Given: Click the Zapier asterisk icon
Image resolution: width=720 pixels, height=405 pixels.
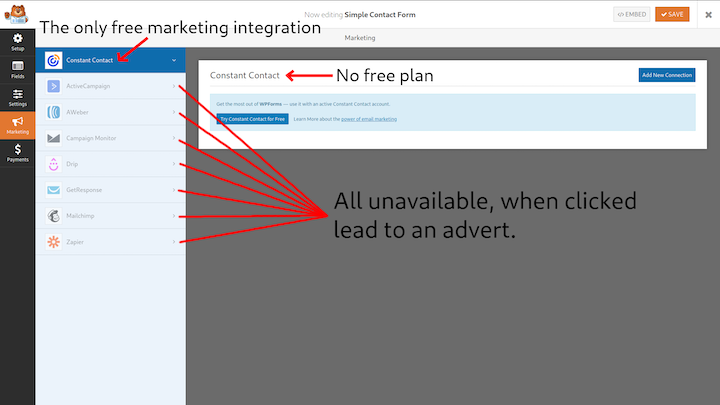Looking at the screenshot, I should click(x=53, y=242).
